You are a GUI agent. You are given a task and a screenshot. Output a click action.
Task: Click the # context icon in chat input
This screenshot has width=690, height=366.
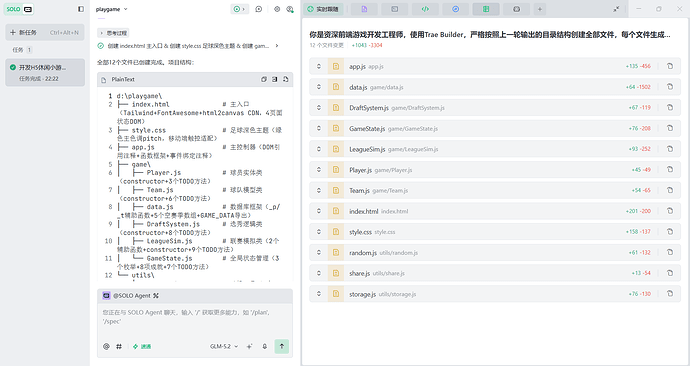pos(119,346)
